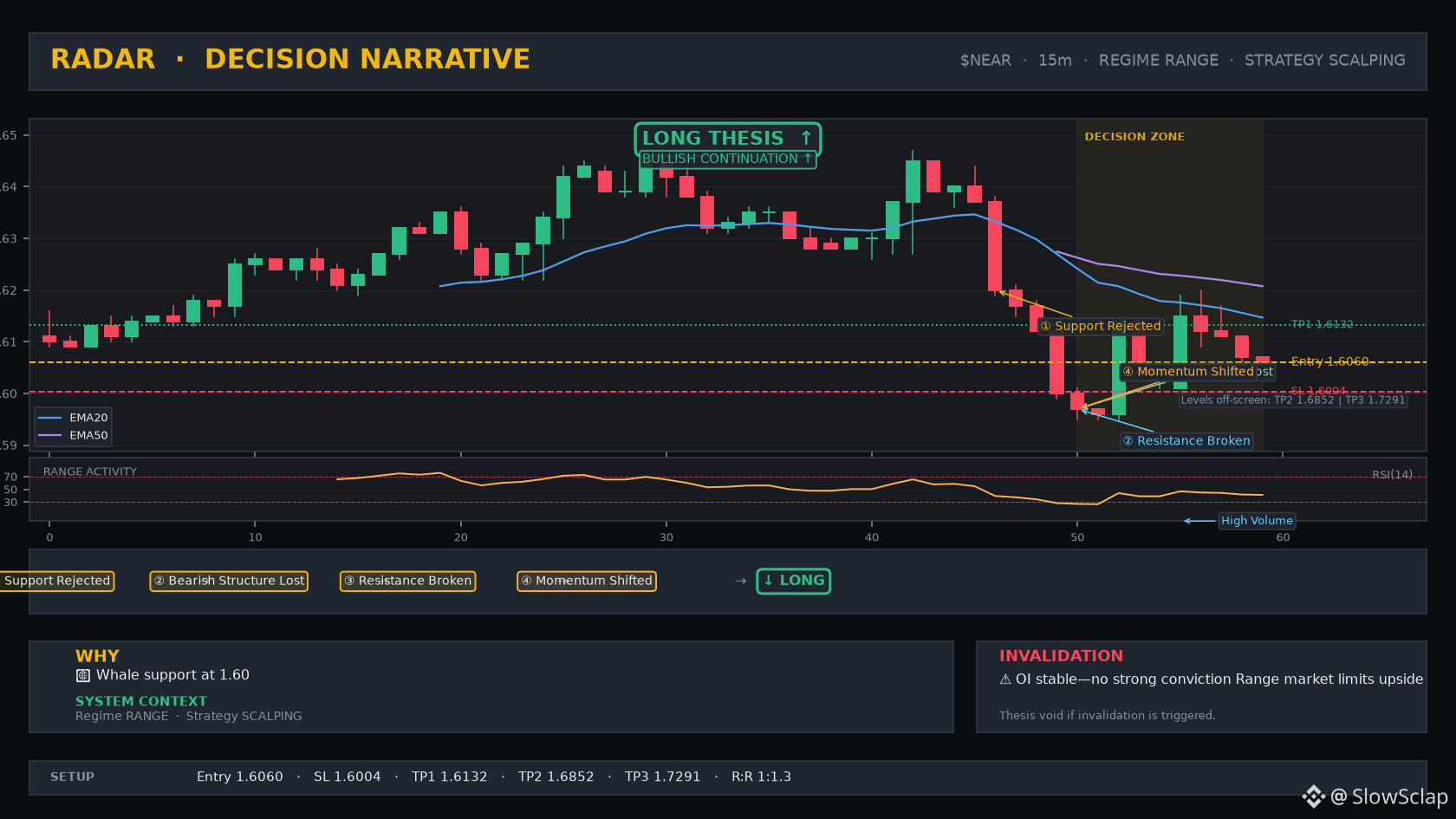This screenshot has width=1456, height=819.
Task: Click the 'SYSTEM CONTEXT' heading
Action: pos(141,701)
